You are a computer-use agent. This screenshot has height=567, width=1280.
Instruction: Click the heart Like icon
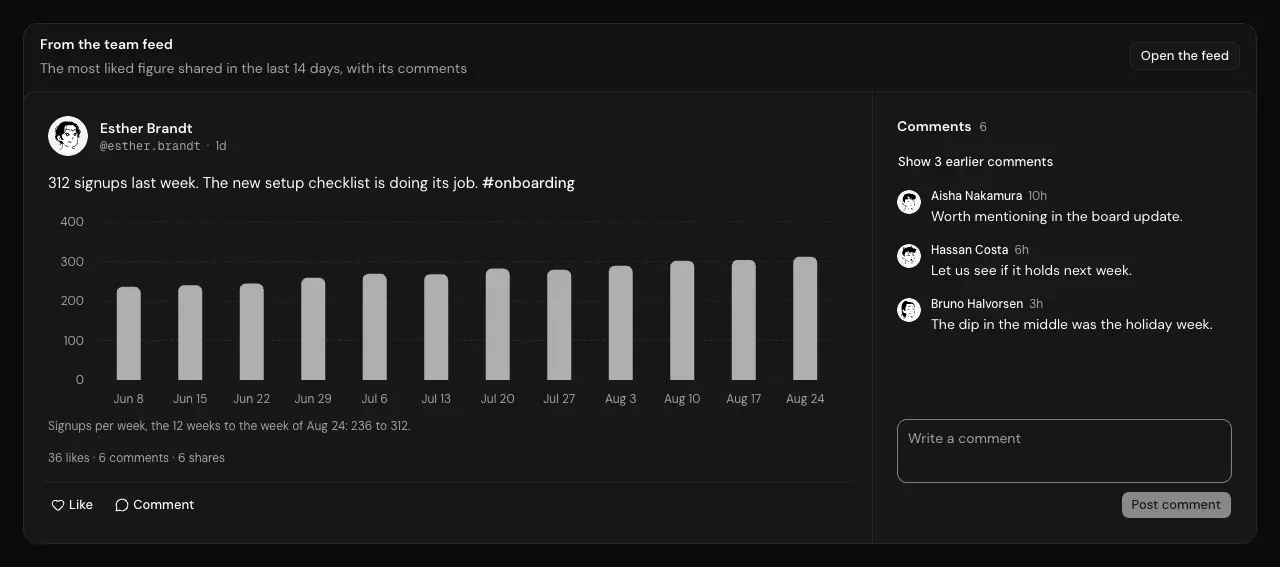[x=58, y=505]
